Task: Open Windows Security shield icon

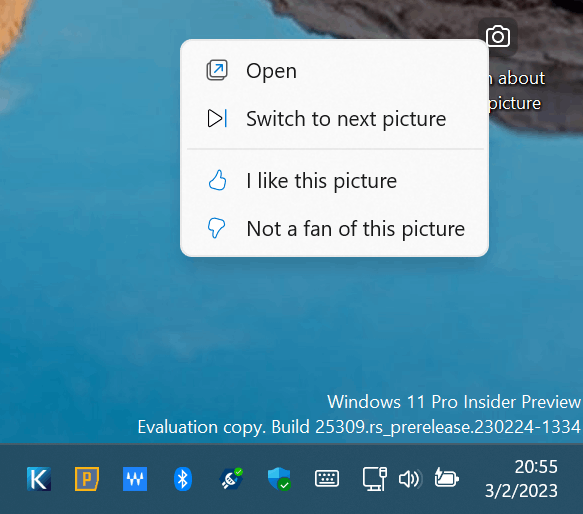Action: pyautogui.click(x=279, y=479)
